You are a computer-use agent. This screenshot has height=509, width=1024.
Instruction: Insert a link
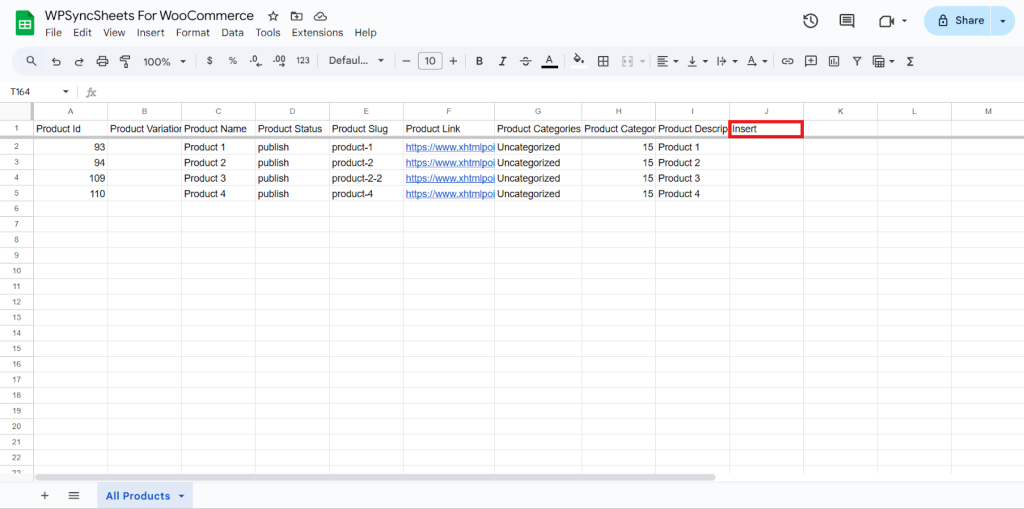pos(788,61)
